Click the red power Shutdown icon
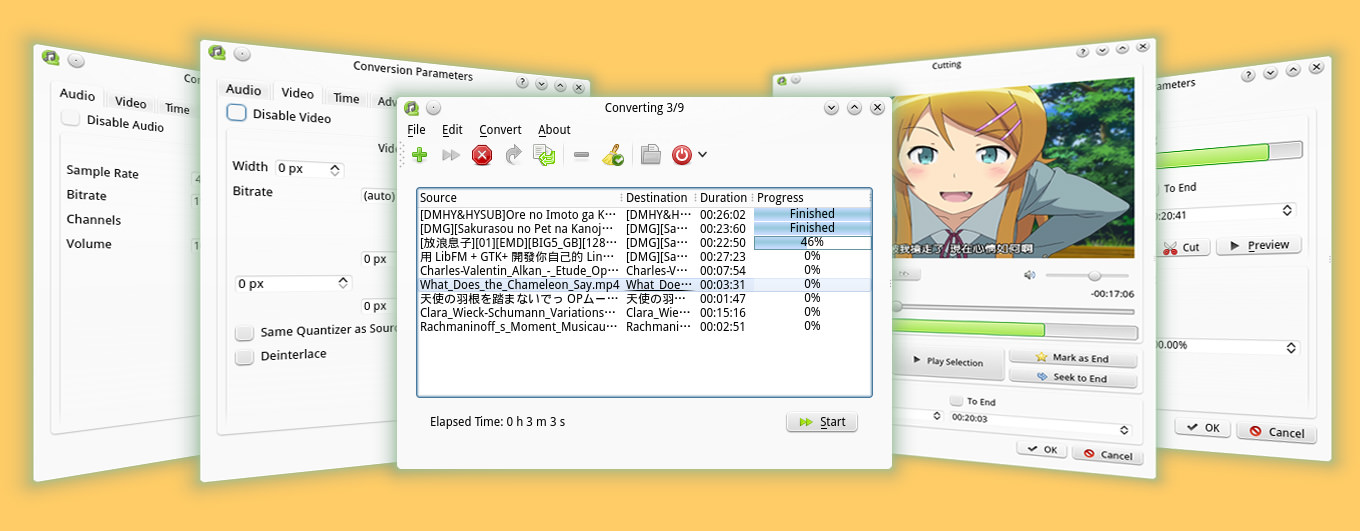The image size is (1360, 531). (682, 155)
